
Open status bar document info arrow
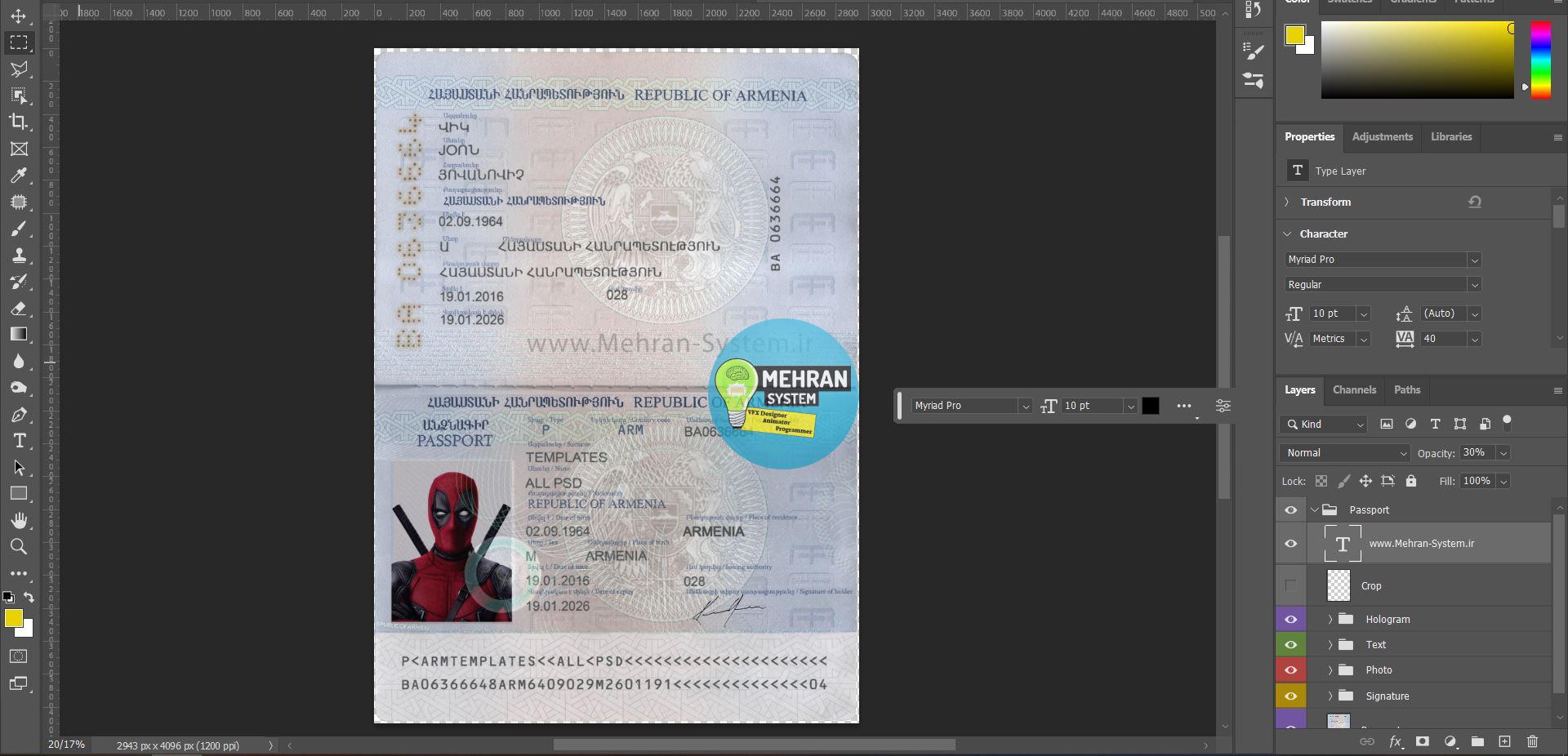click(270, 745)
